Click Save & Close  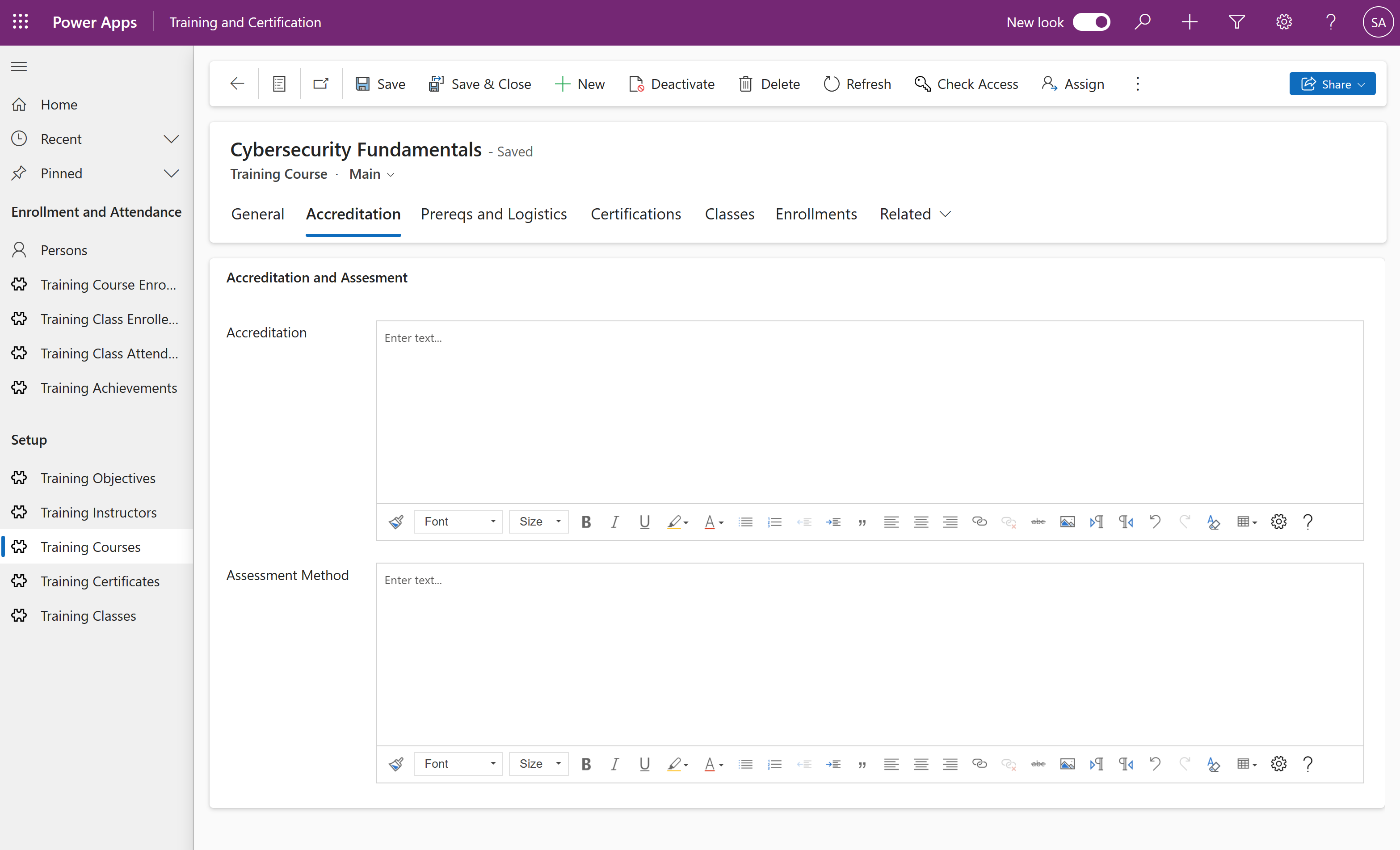click(480, 84)
